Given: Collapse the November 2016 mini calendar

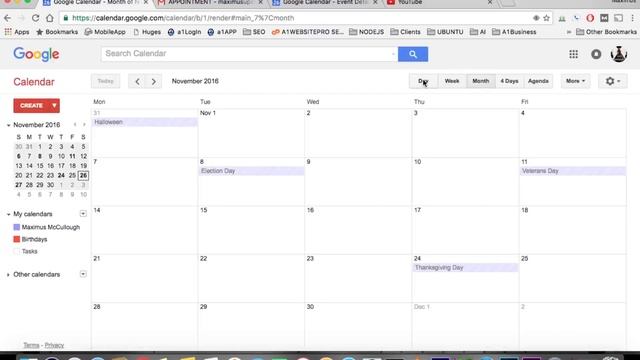Looking at the screenshot, I should 8,125.
